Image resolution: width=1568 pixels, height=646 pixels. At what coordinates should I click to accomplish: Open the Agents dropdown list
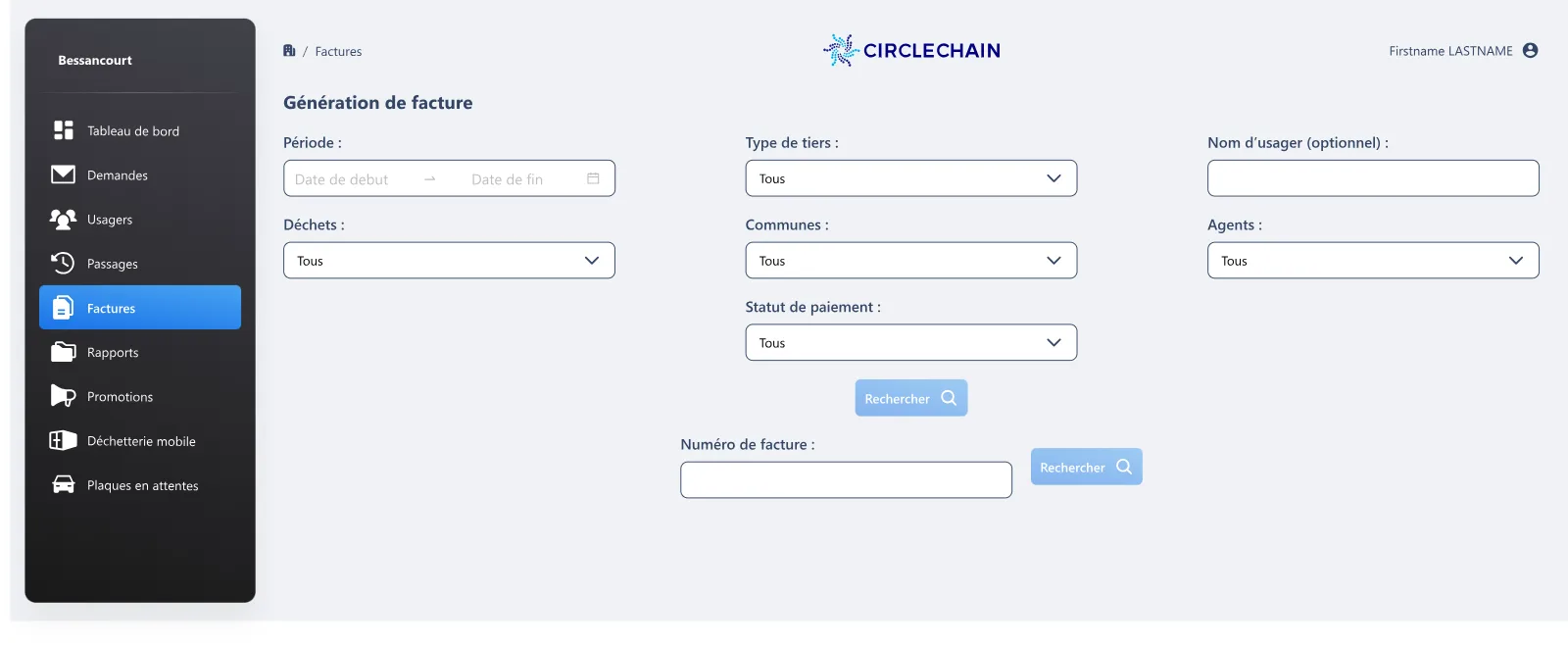point(1373,261)
